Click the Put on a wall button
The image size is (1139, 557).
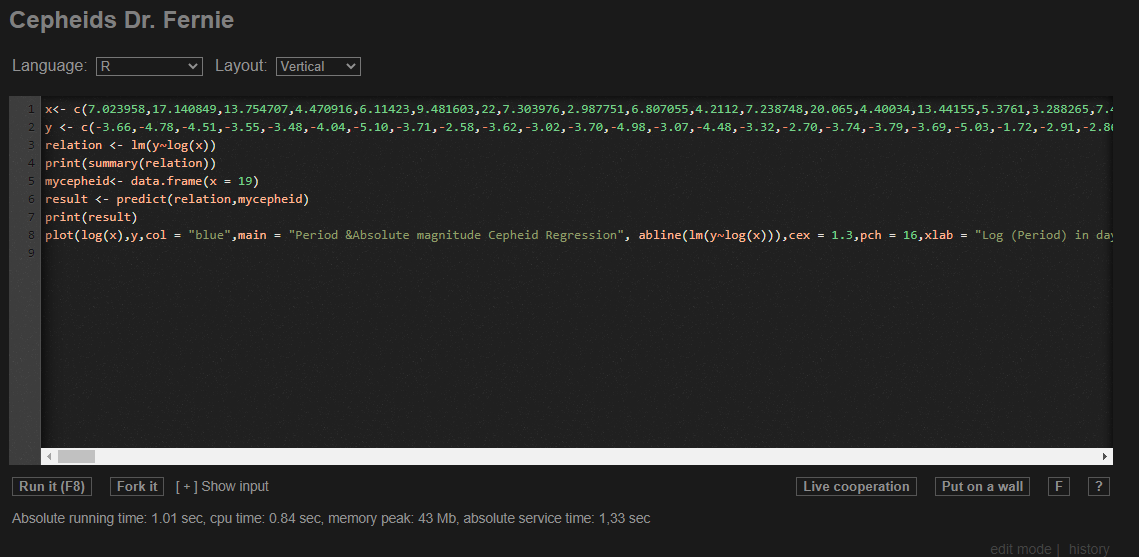(x=982, y=487)
